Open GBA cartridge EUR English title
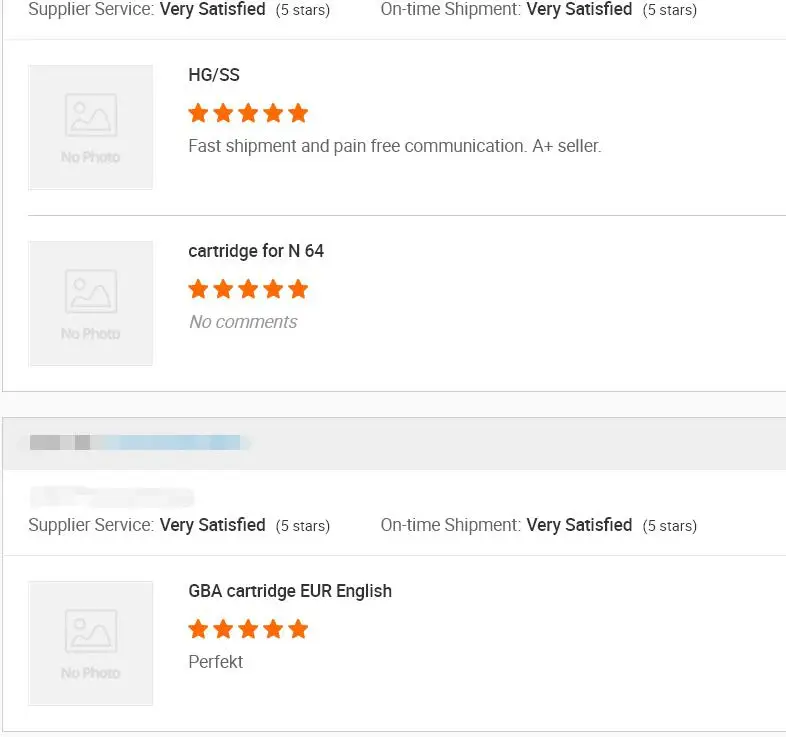This screenshot has width=786, height=737. tap(290, 591)
